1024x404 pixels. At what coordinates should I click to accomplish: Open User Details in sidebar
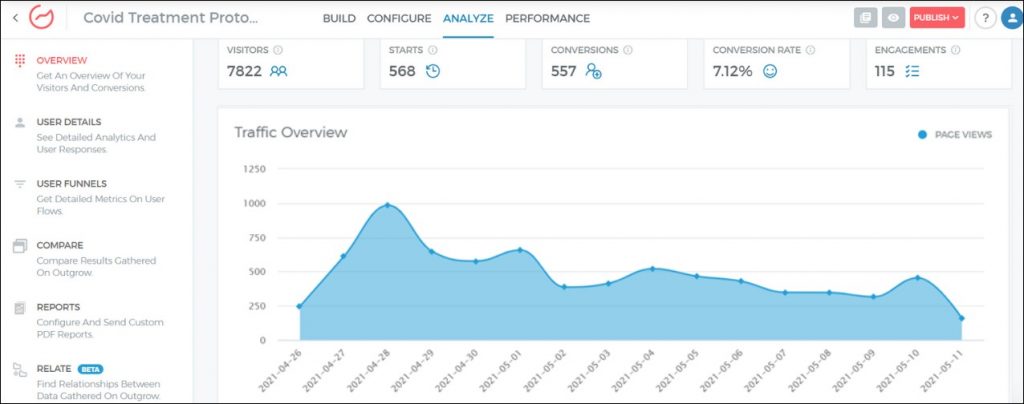tap(68, 122)
